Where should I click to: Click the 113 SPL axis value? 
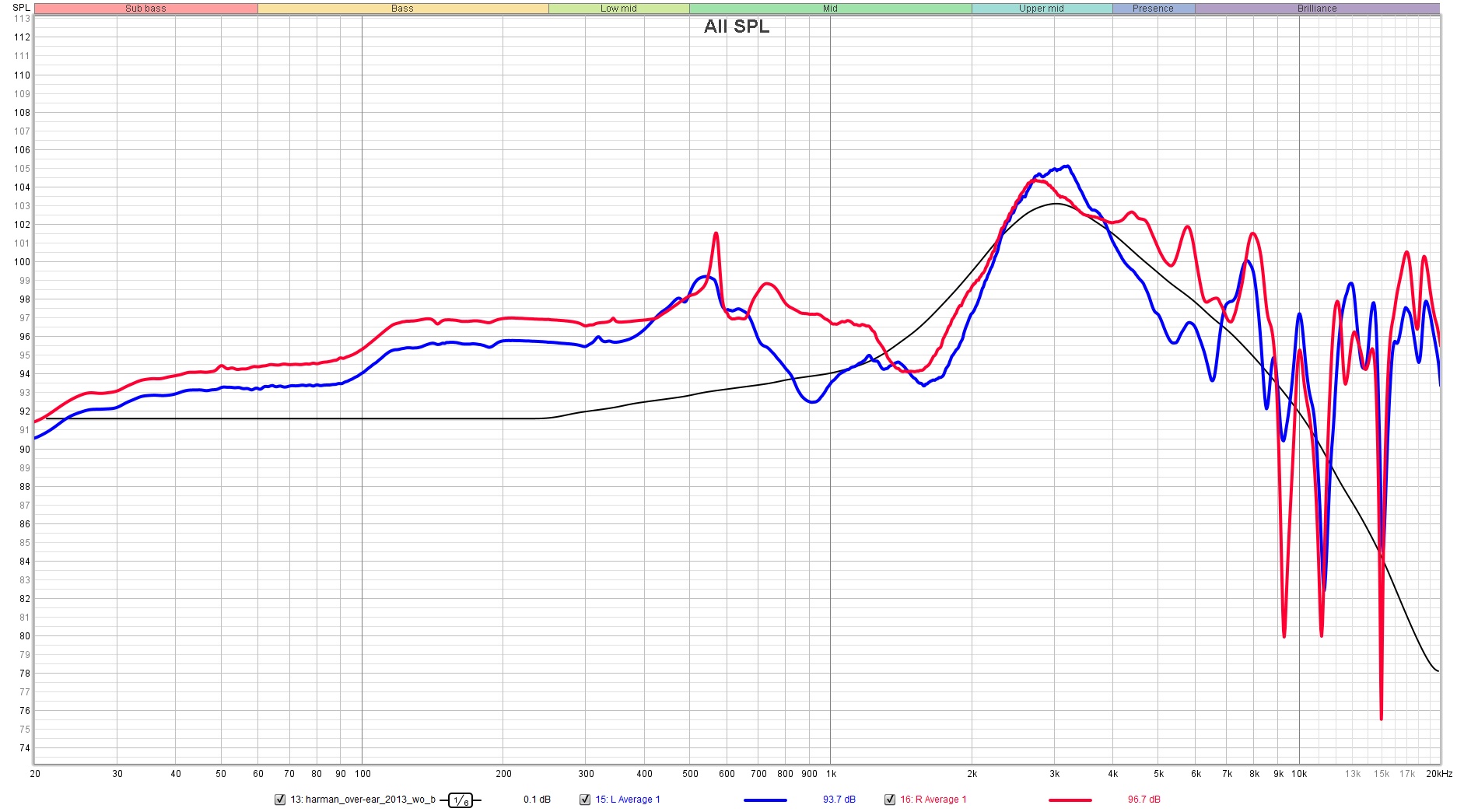[22, 19]
